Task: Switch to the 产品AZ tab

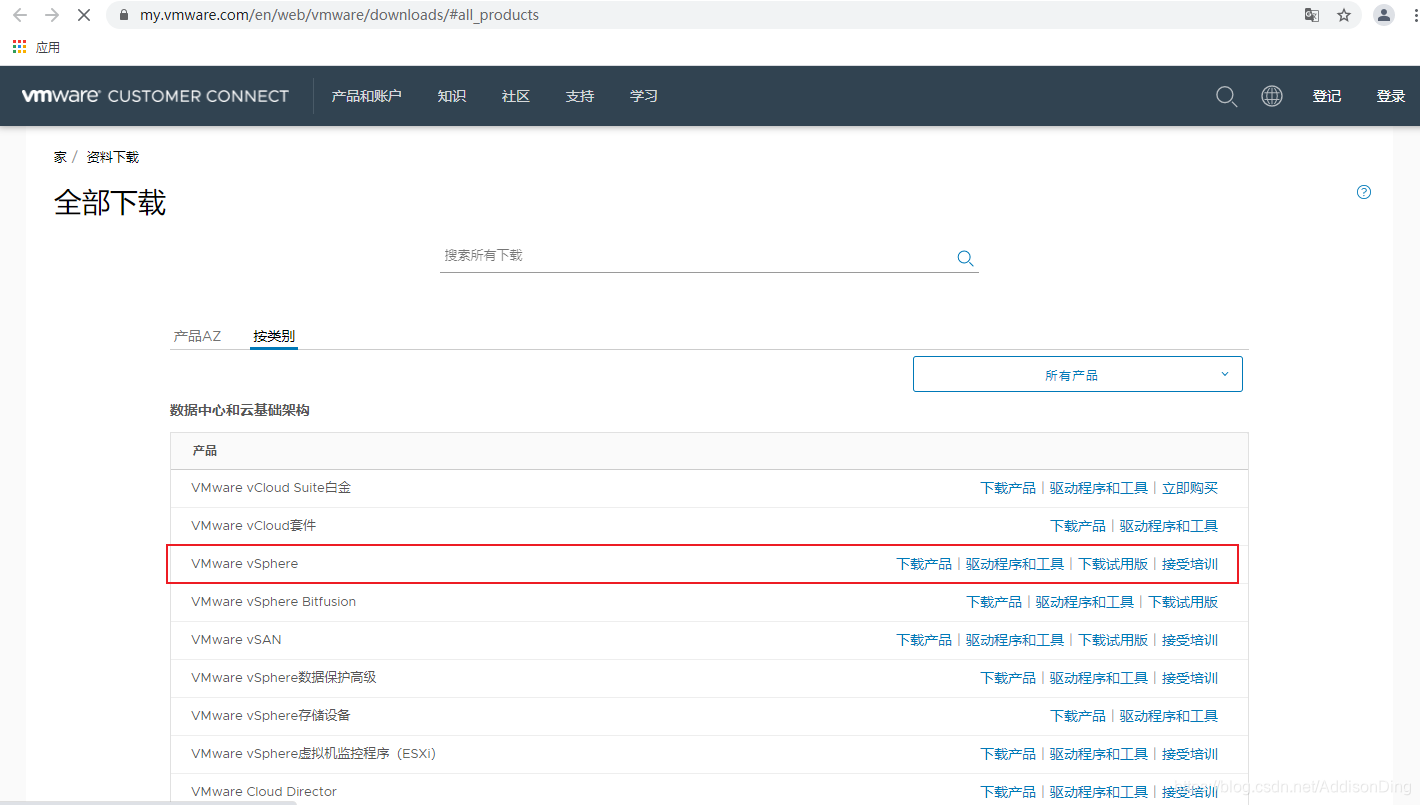Action: [x=197, y=336]
